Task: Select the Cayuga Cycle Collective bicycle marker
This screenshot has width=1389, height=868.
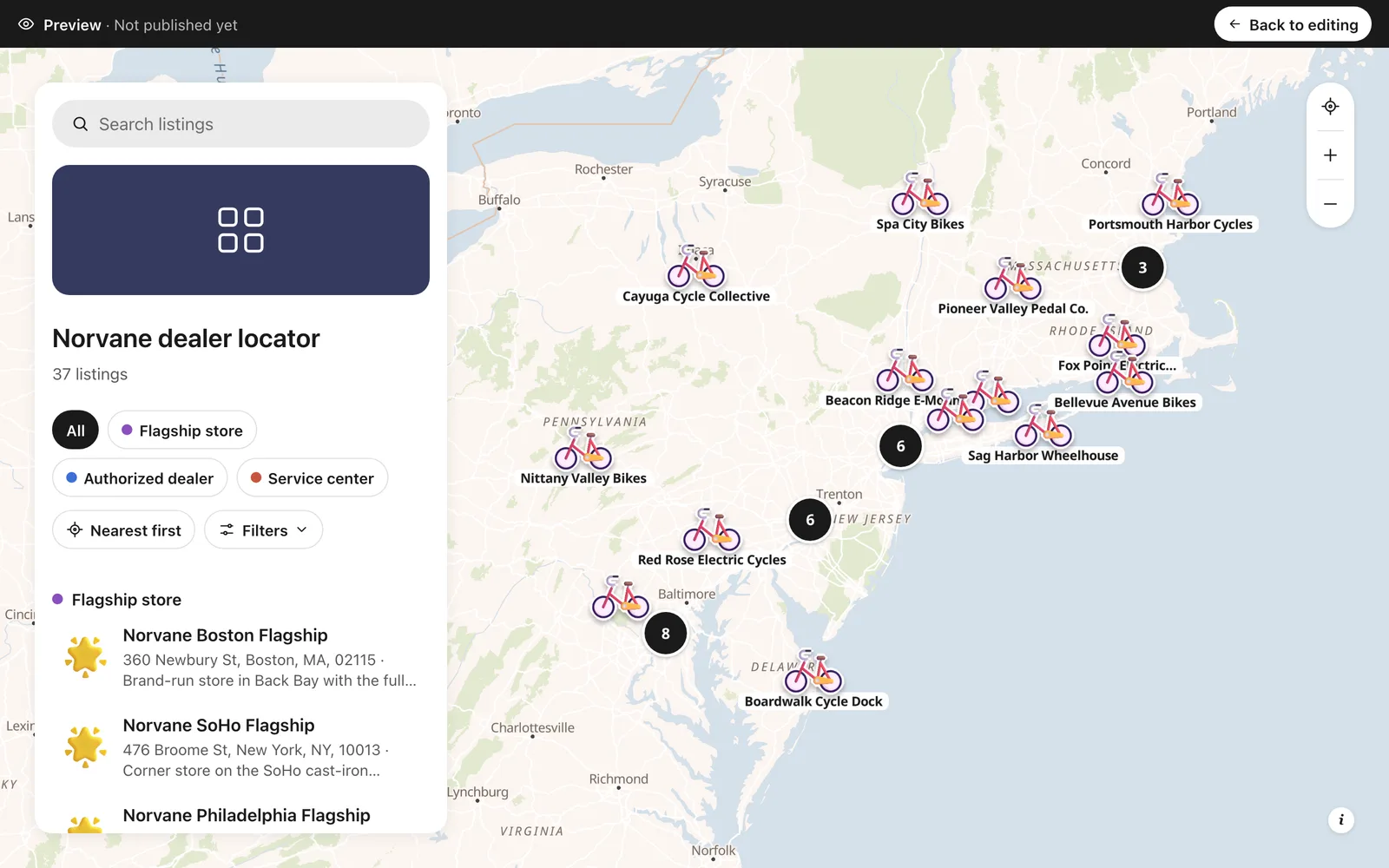Action: (x=696, y=266)
